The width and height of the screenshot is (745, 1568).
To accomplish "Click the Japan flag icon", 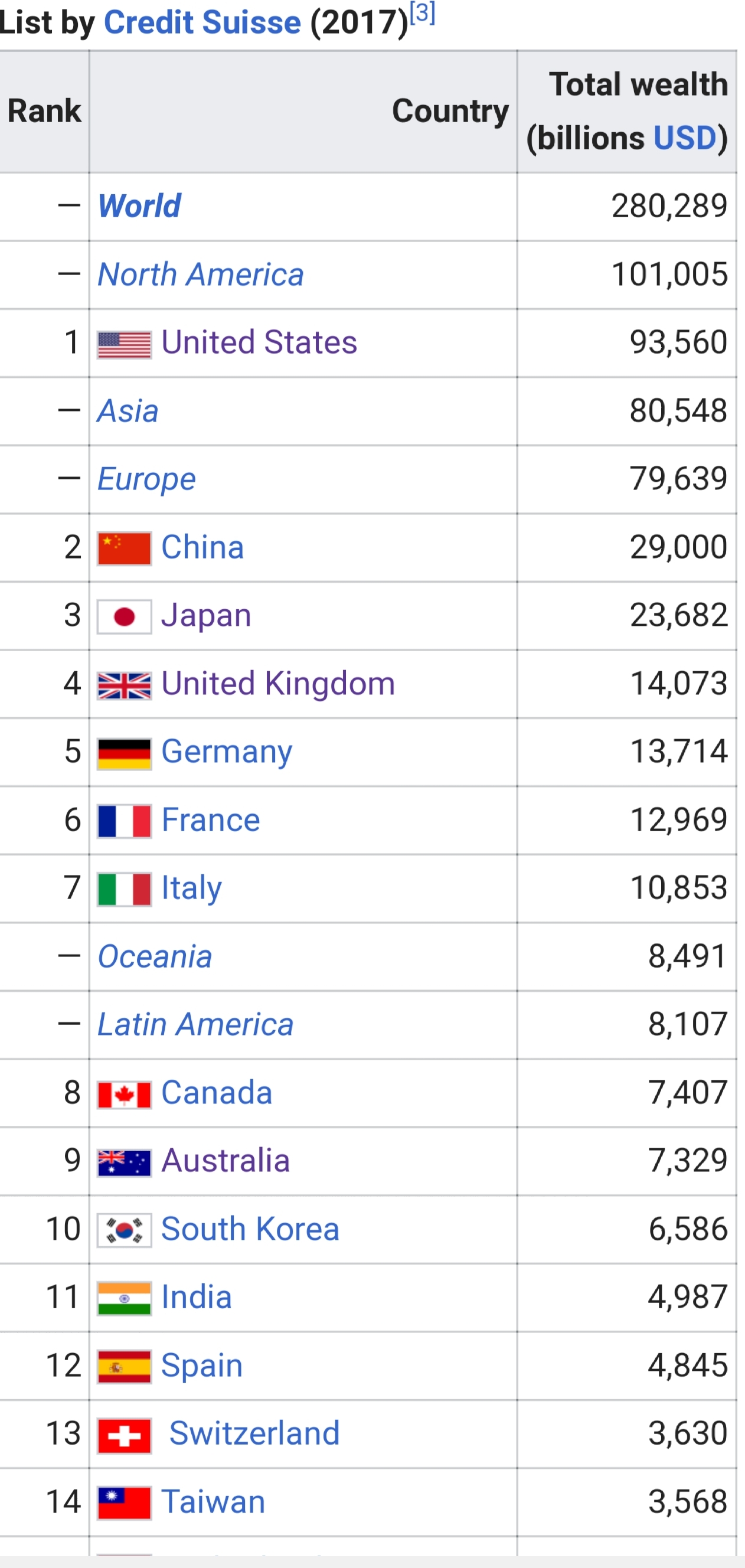I will point(124,616).
